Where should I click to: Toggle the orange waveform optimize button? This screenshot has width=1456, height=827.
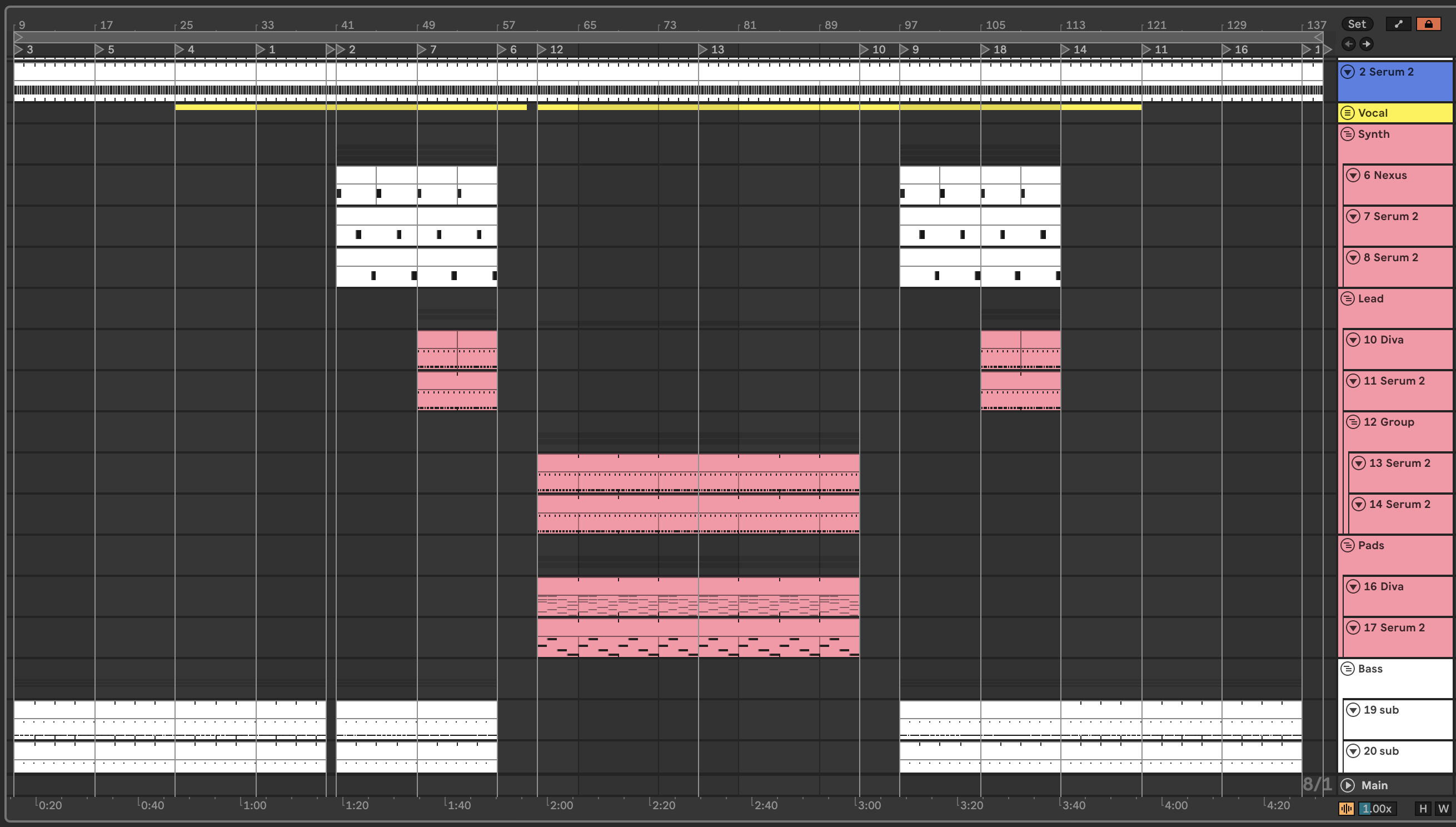[x=1346, y=809]
